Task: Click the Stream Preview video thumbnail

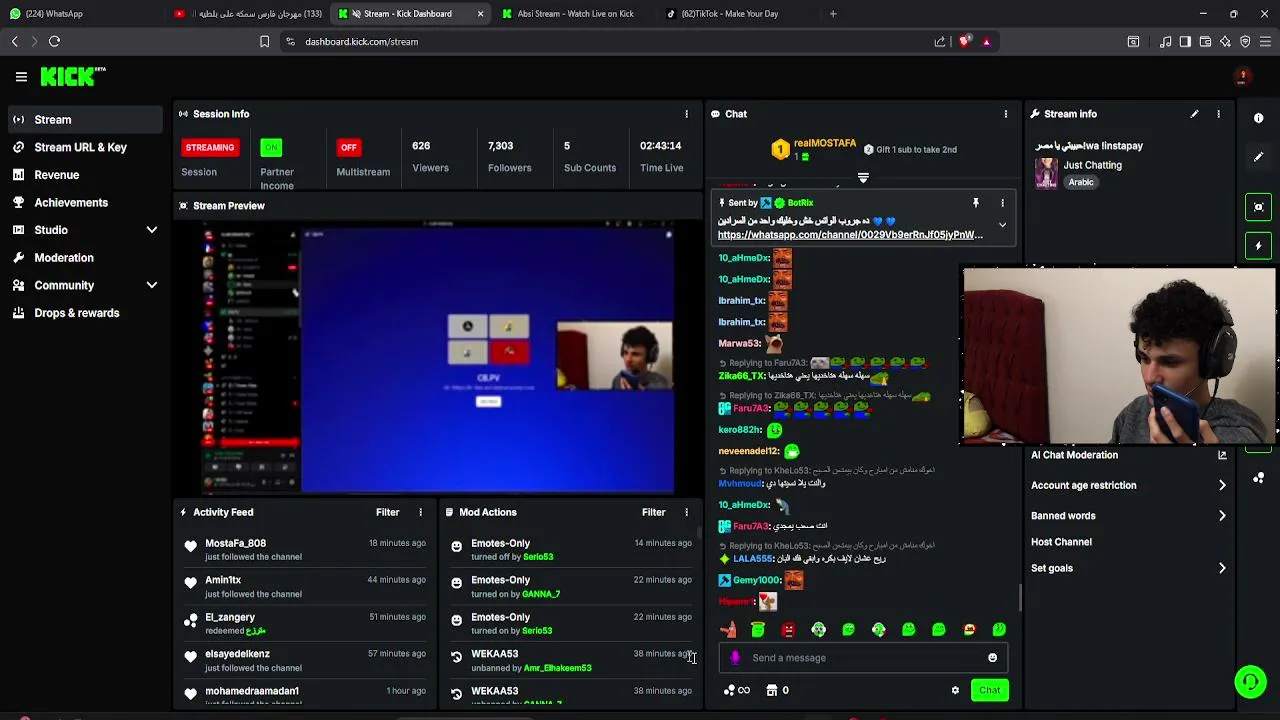Action: (437, 357)
